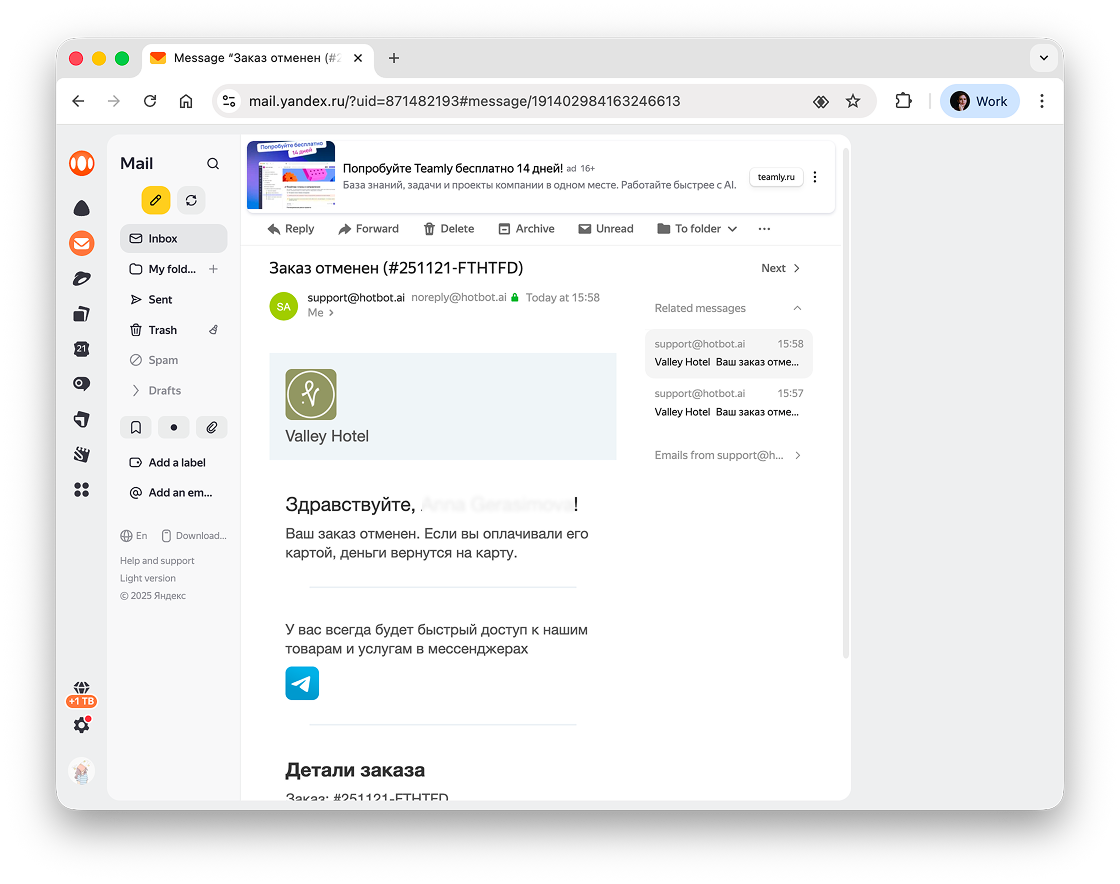Click Reply in message toolbar
Viewport: 1120px width, 884px height.
(x=291, y=228)
